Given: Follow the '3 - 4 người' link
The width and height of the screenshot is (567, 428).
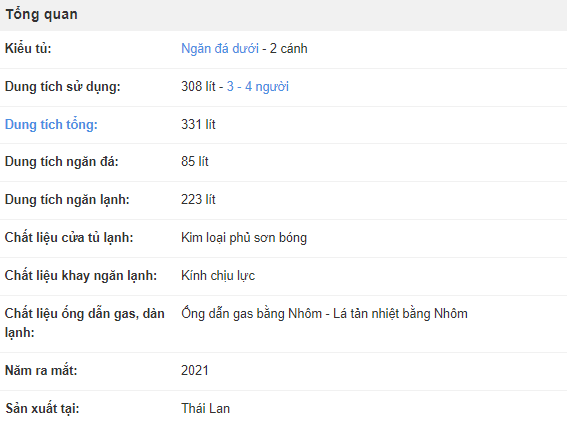Looking at the screenshot, I should [x=257, y=86].
